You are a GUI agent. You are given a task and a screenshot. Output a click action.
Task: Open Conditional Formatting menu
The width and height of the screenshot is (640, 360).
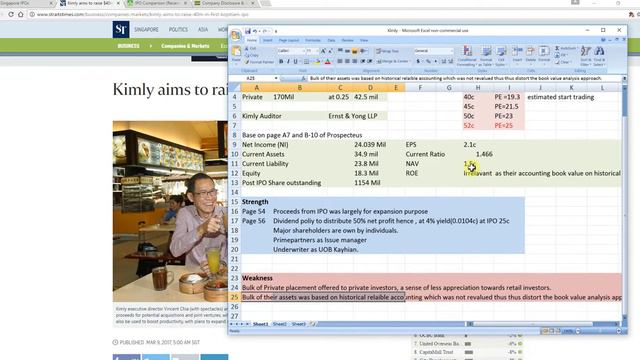[x=467, y=56]
